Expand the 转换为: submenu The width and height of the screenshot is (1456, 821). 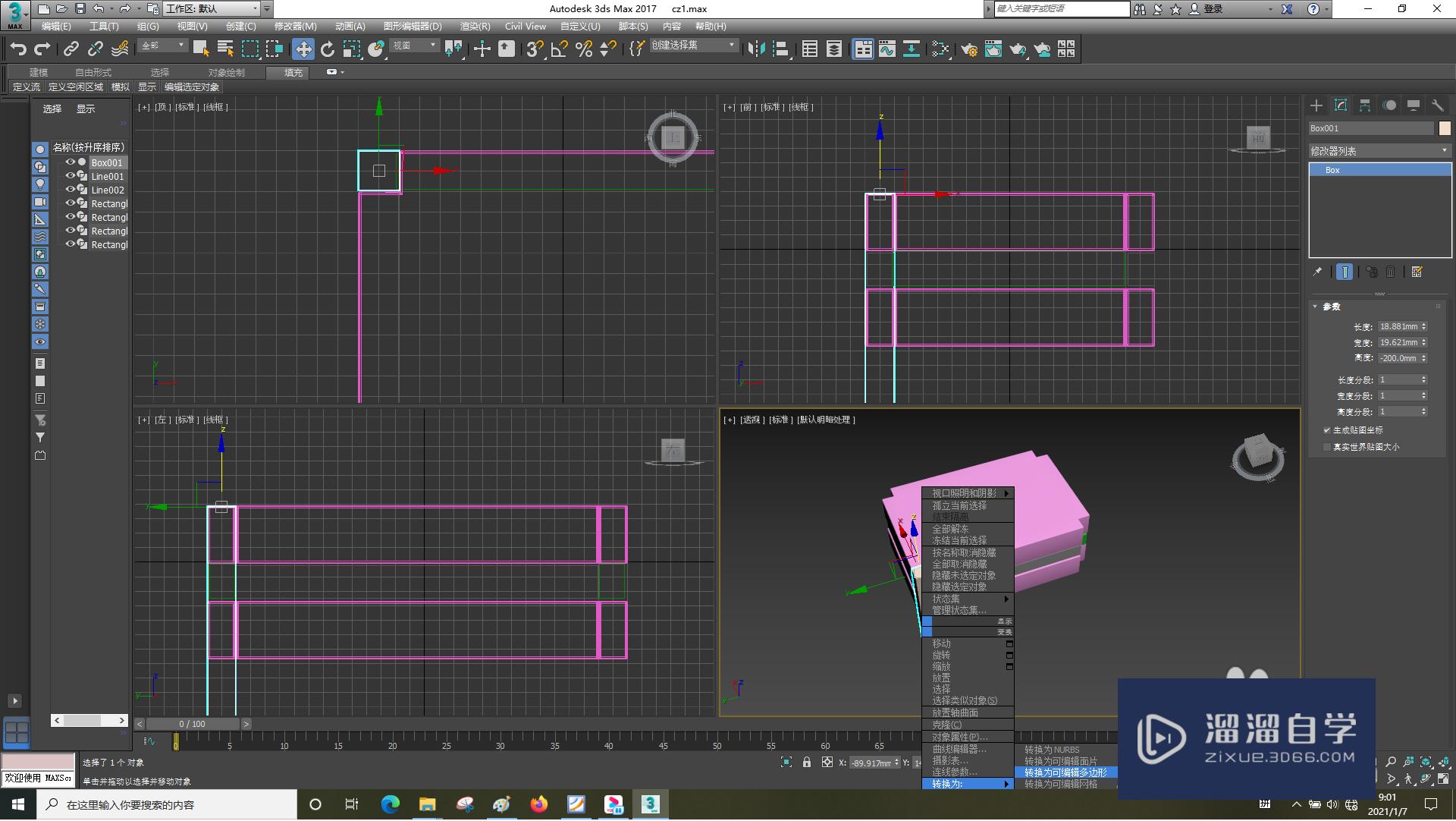(x=968, y=784)
